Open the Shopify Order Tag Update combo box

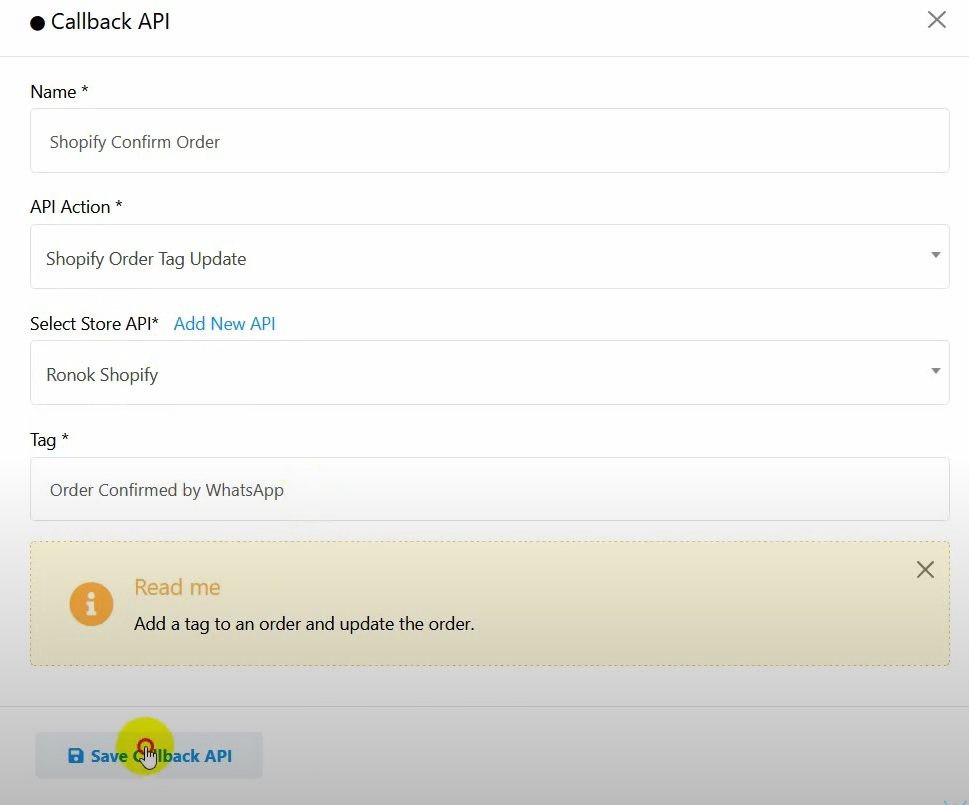click(480, 258)
